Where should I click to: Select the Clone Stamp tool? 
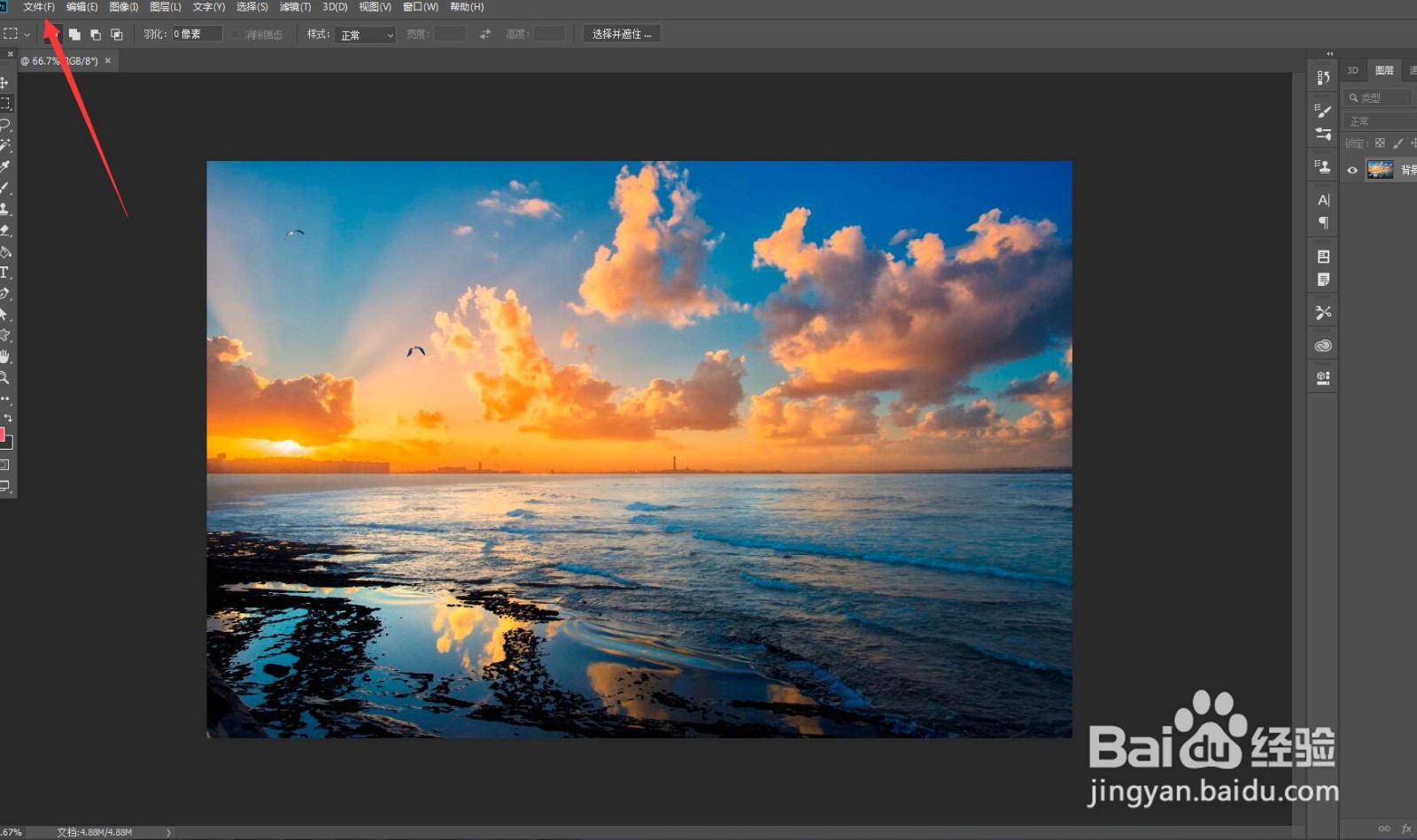(x=5, y=209)
